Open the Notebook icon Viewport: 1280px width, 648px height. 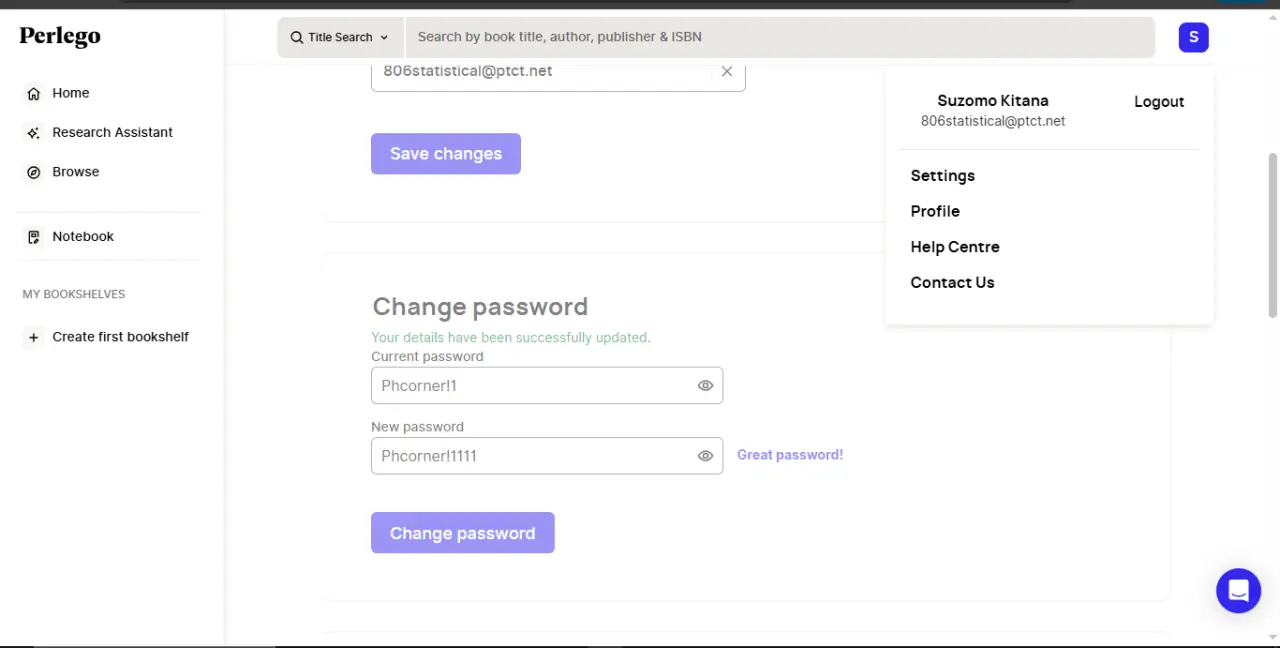[33, 237]
